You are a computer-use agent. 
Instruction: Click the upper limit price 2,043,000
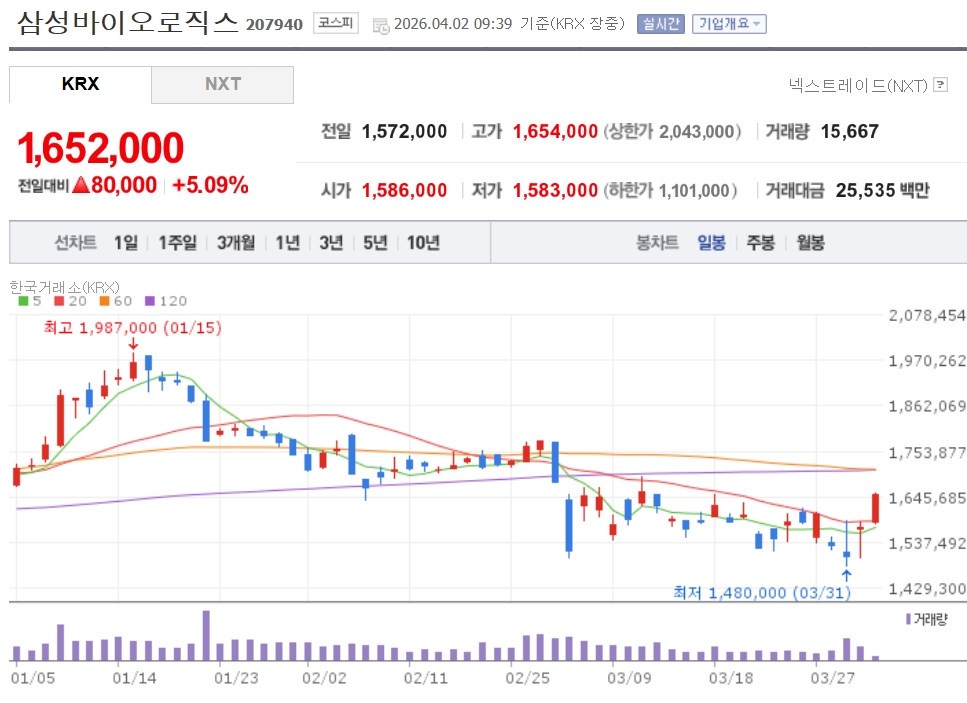tap(696, 131)
